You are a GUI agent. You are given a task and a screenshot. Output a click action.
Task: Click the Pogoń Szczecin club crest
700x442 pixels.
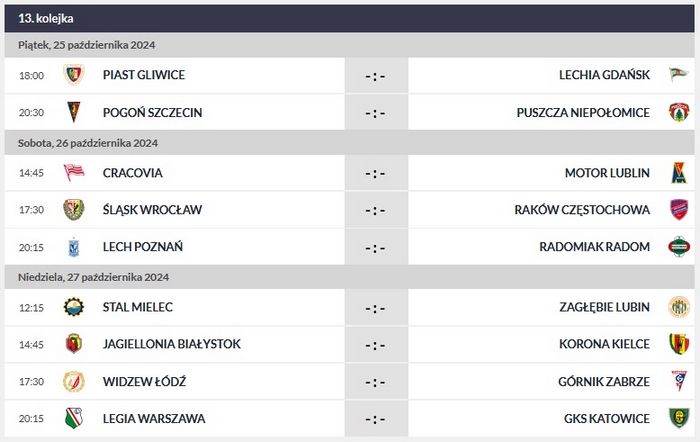73,112
